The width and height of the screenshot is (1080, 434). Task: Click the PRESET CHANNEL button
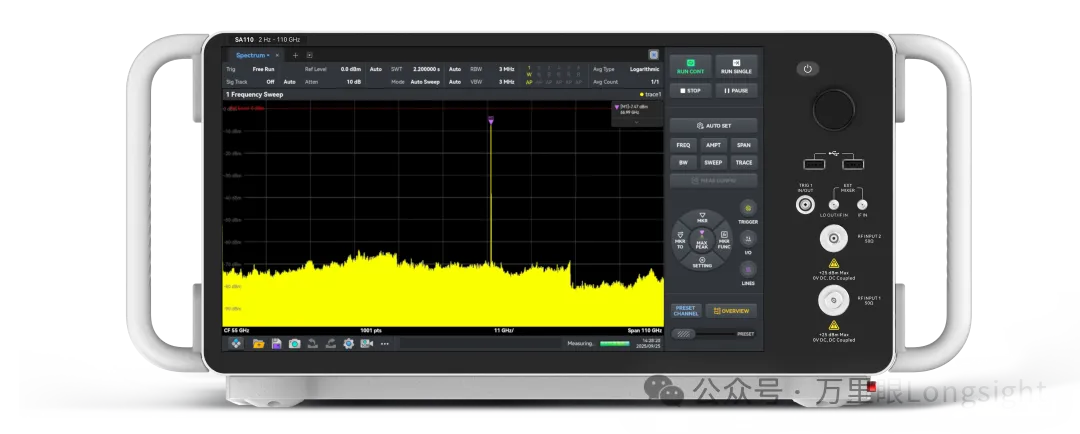686,311
